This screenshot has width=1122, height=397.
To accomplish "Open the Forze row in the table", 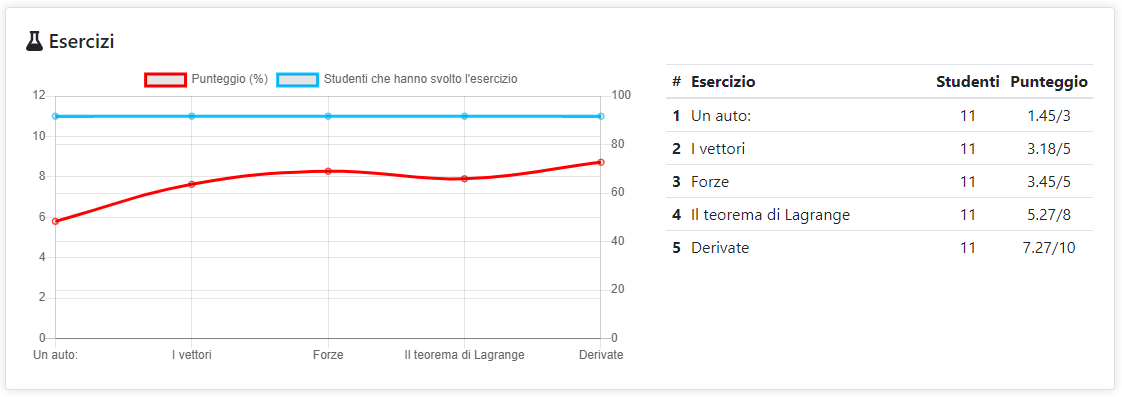I will (x=879, y=182).
